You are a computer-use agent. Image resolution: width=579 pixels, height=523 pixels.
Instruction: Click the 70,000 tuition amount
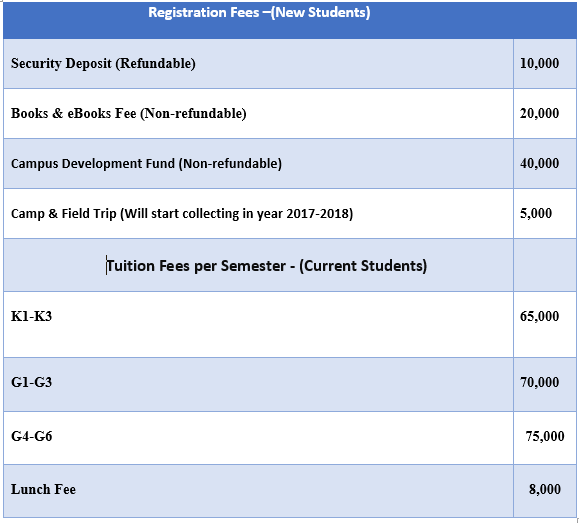coord(539,382)
